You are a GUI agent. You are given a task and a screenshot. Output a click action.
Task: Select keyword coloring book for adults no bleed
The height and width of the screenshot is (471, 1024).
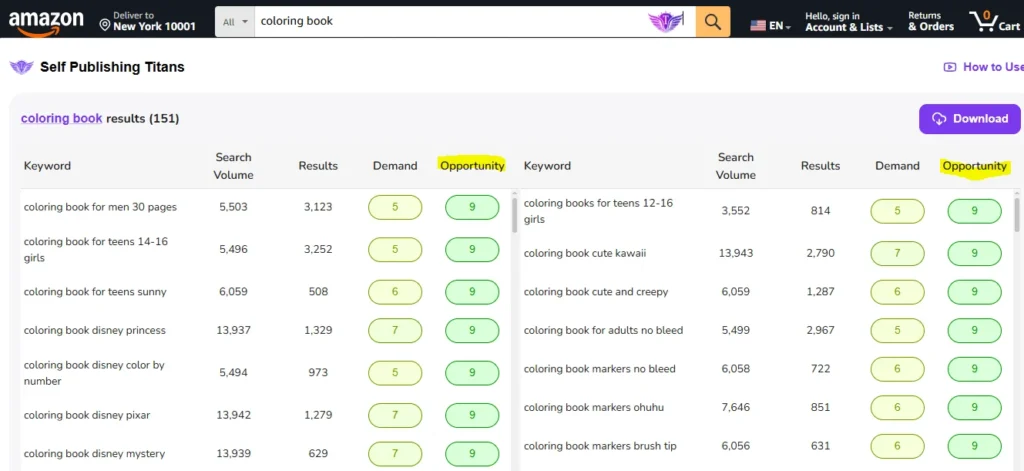click(603, 331)
